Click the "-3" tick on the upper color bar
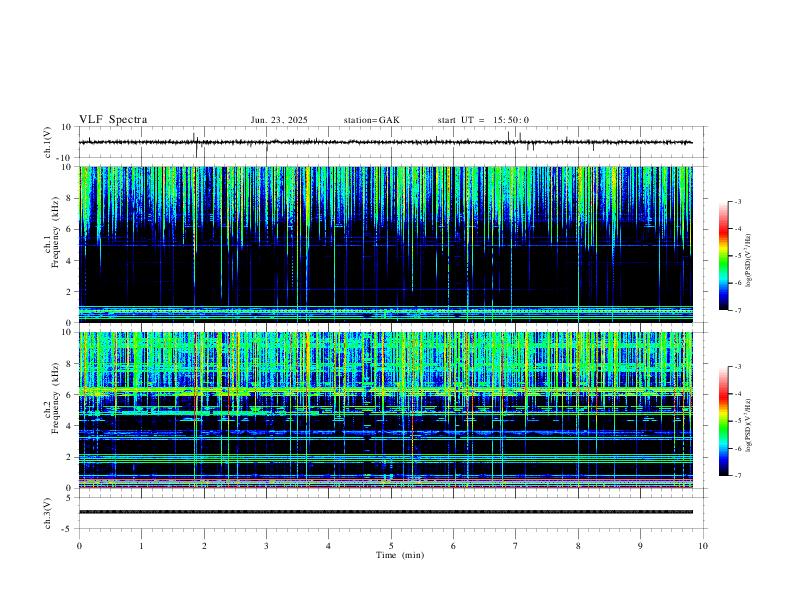This screenshot has height=612, width=792. click(737, 201)
